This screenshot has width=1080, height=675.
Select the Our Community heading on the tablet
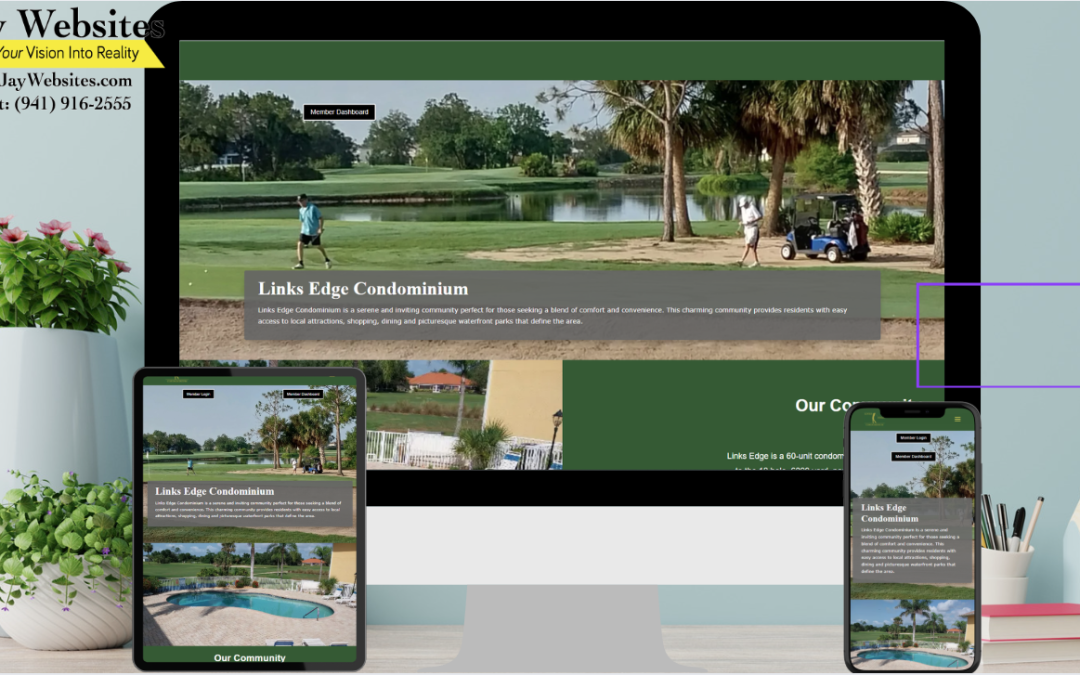tap(249, 657)
